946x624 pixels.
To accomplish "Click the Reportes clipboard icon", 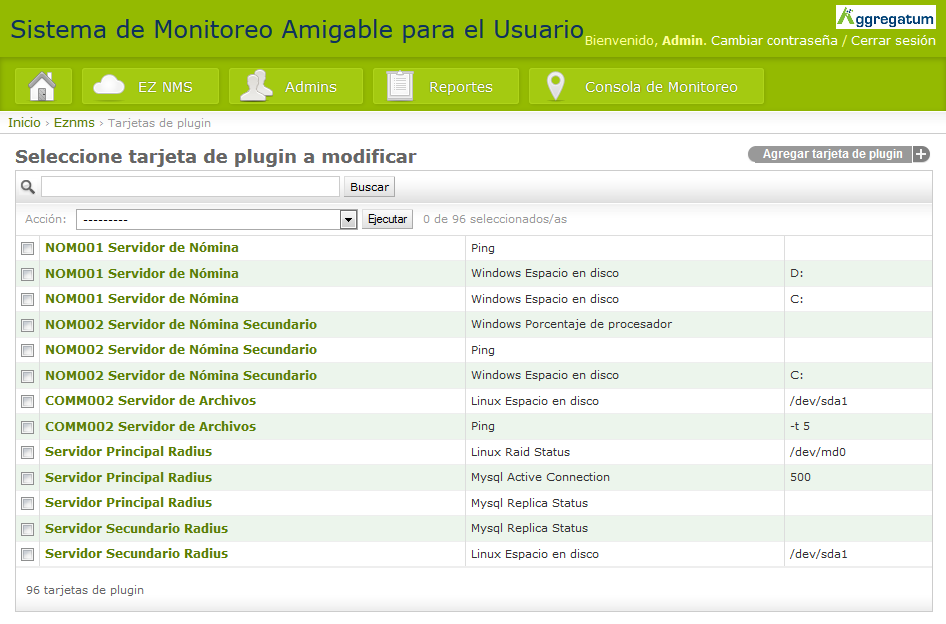I will 400,87.
